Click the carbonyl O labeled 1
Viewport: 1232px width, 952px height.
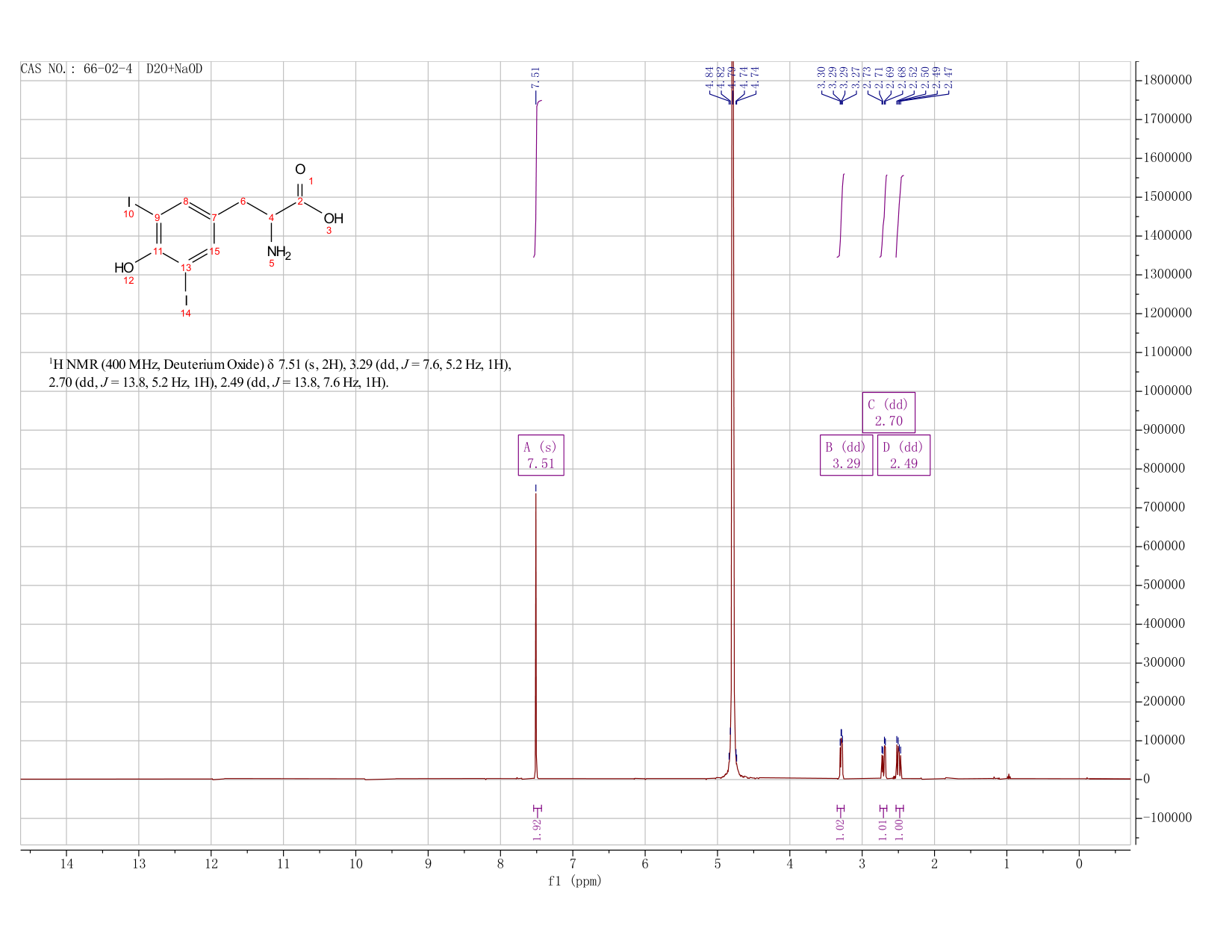click(x=300, y=169)
